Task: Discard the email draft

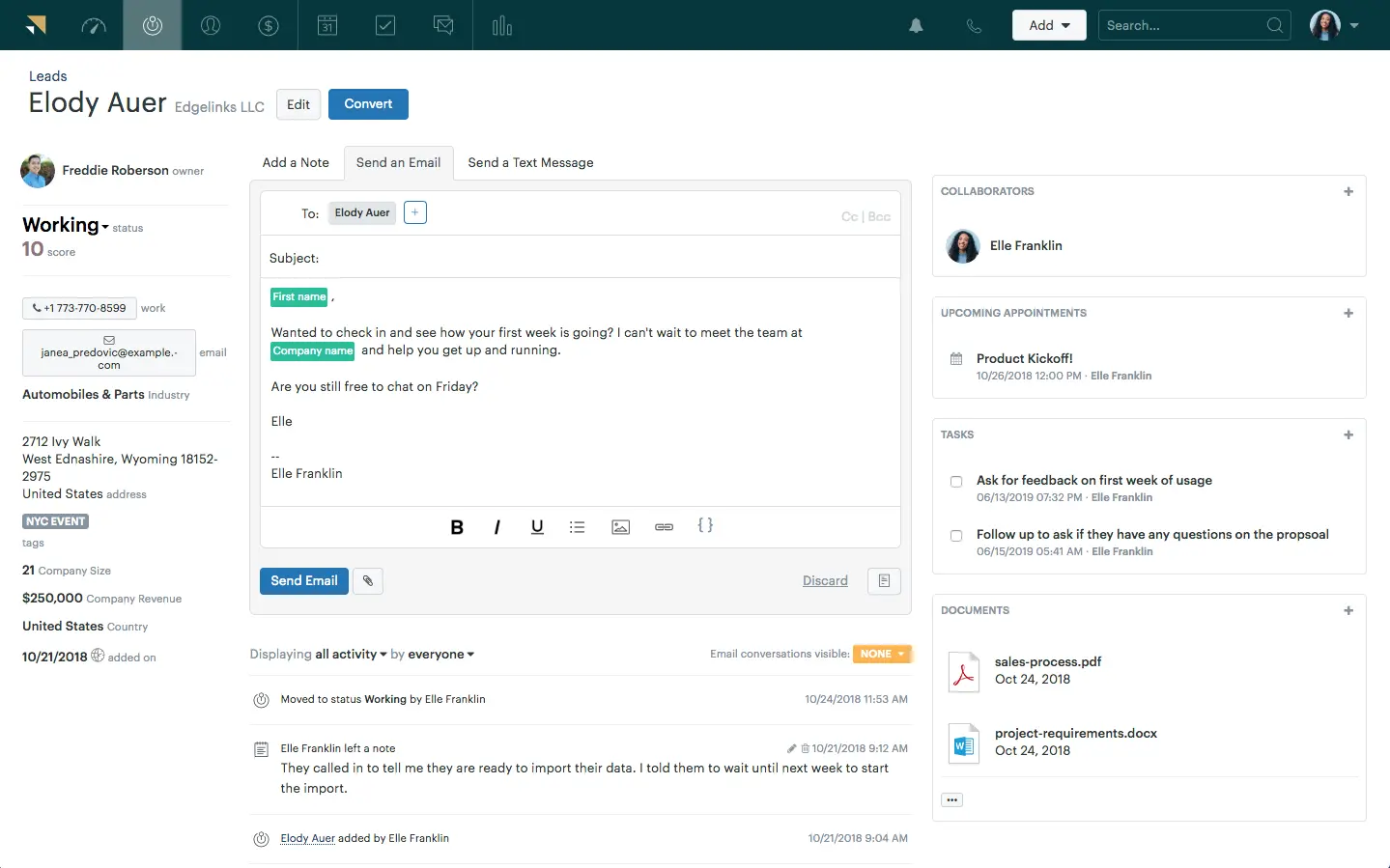Action: 825,580
